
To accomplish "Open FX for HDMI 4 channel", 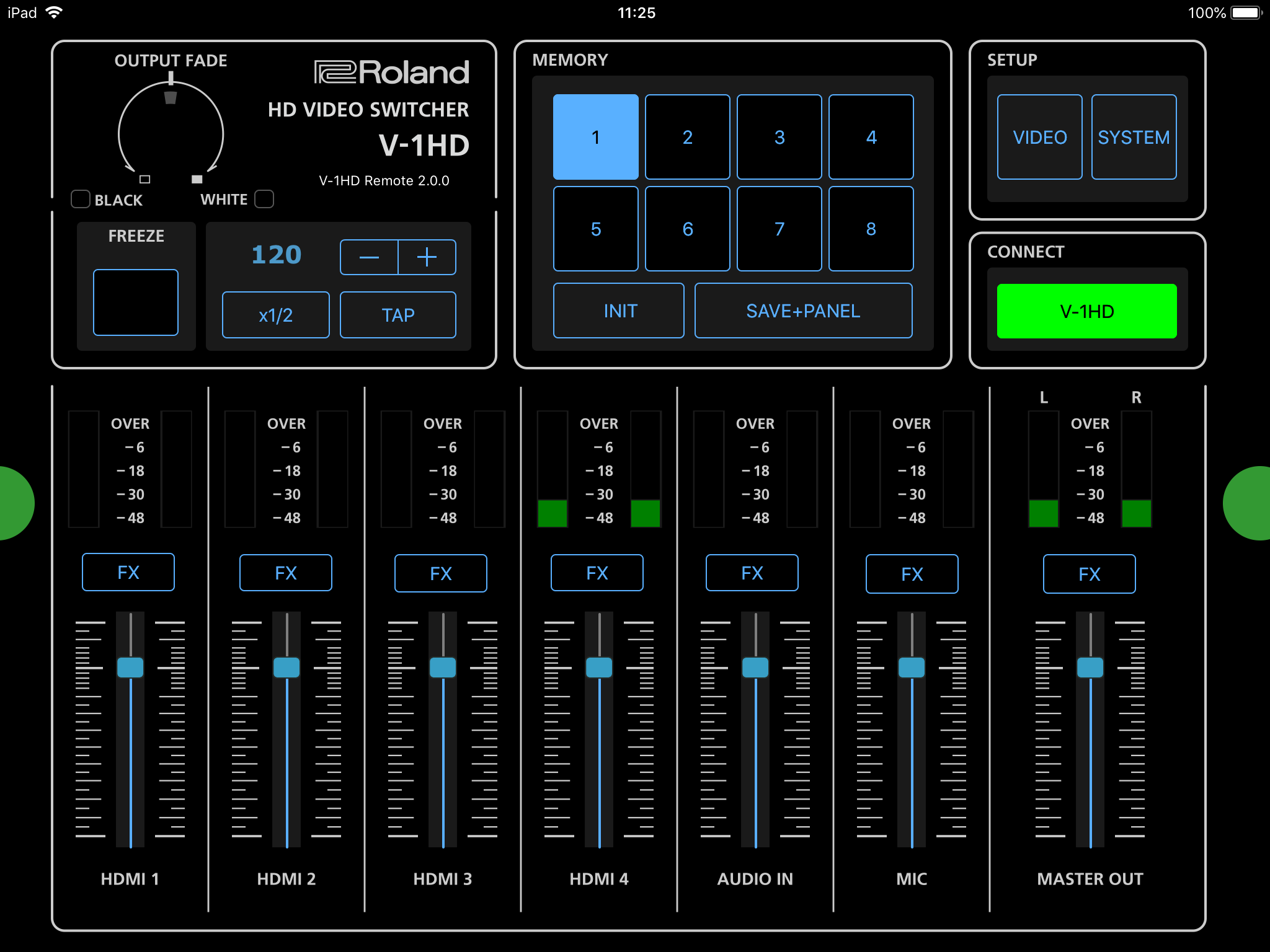I will click(x=597, y=573).
